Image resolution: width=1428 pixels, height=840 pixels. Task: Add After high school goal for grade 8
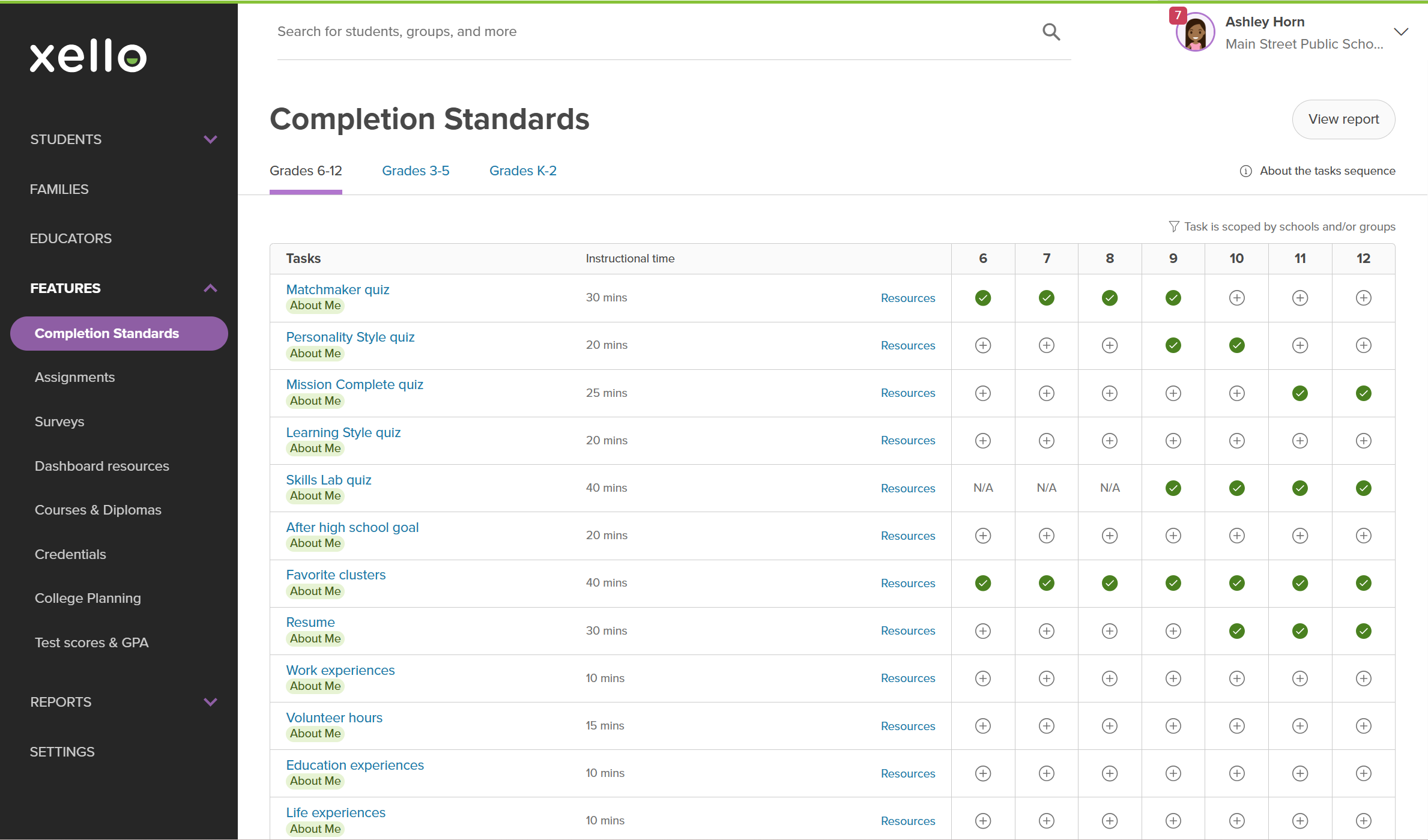click(1110, 536)
